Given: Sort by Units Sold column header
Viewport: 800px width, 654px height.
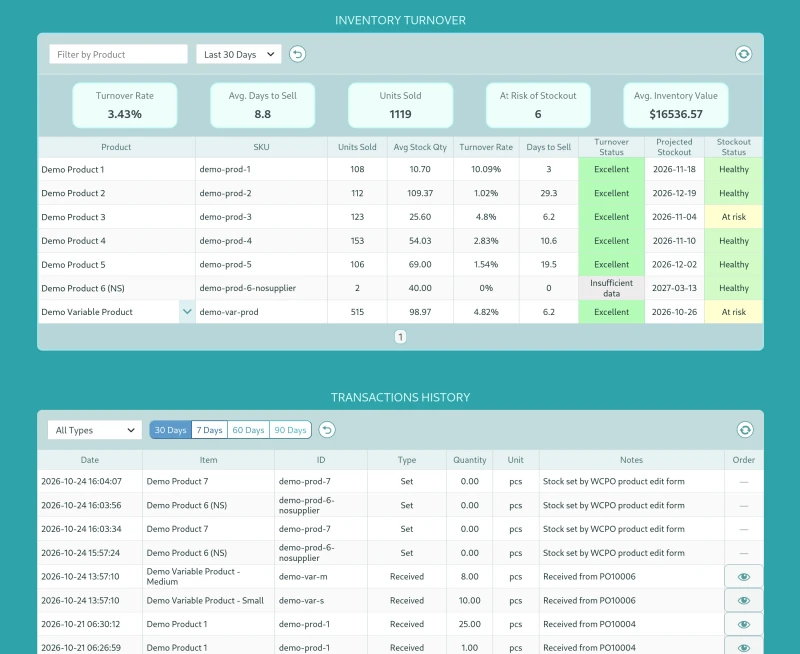Looking at the screenshot, I should [x=357, y=147].
